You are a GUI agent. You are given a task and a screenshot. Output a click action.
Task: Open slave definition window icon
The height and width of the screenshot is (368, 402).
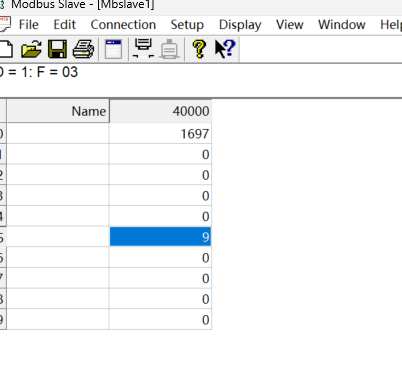coord(113,49)
